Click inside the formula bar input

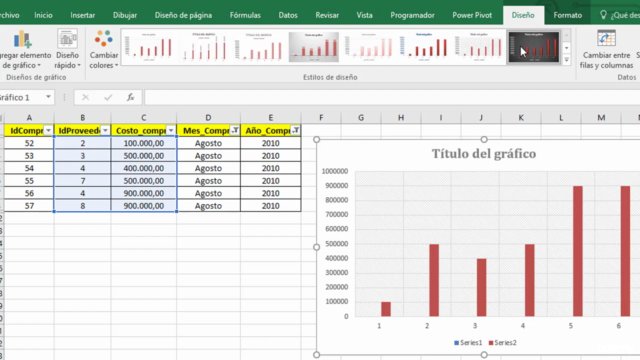[392, 97]
